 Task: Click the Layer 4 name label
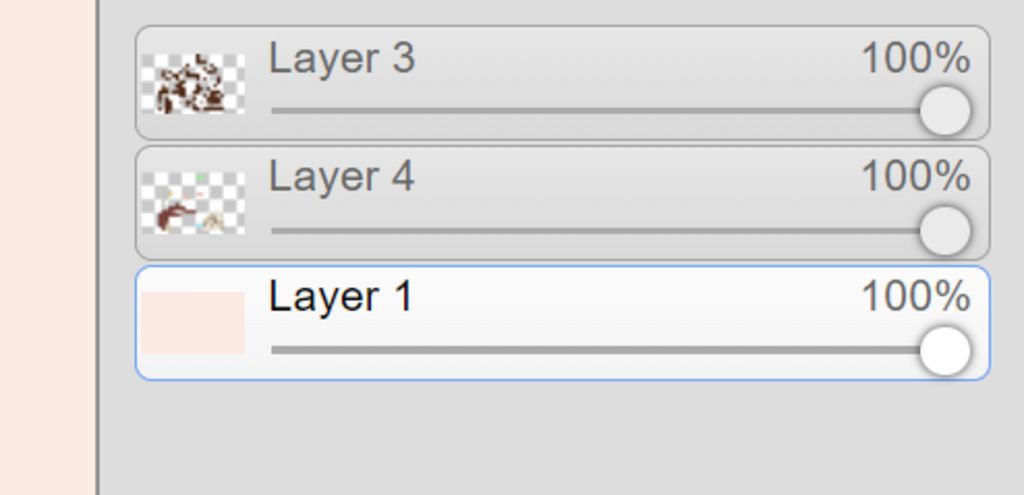(342, 177)
